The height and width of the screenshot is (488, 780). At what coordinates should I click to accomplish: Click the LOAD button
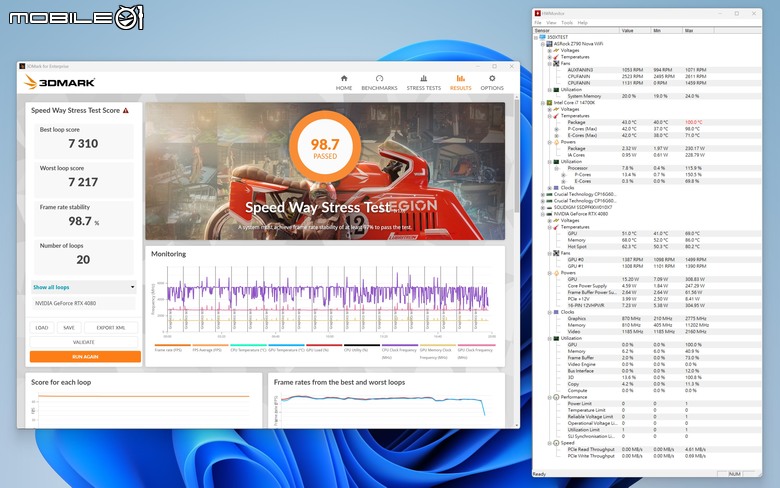42,328
